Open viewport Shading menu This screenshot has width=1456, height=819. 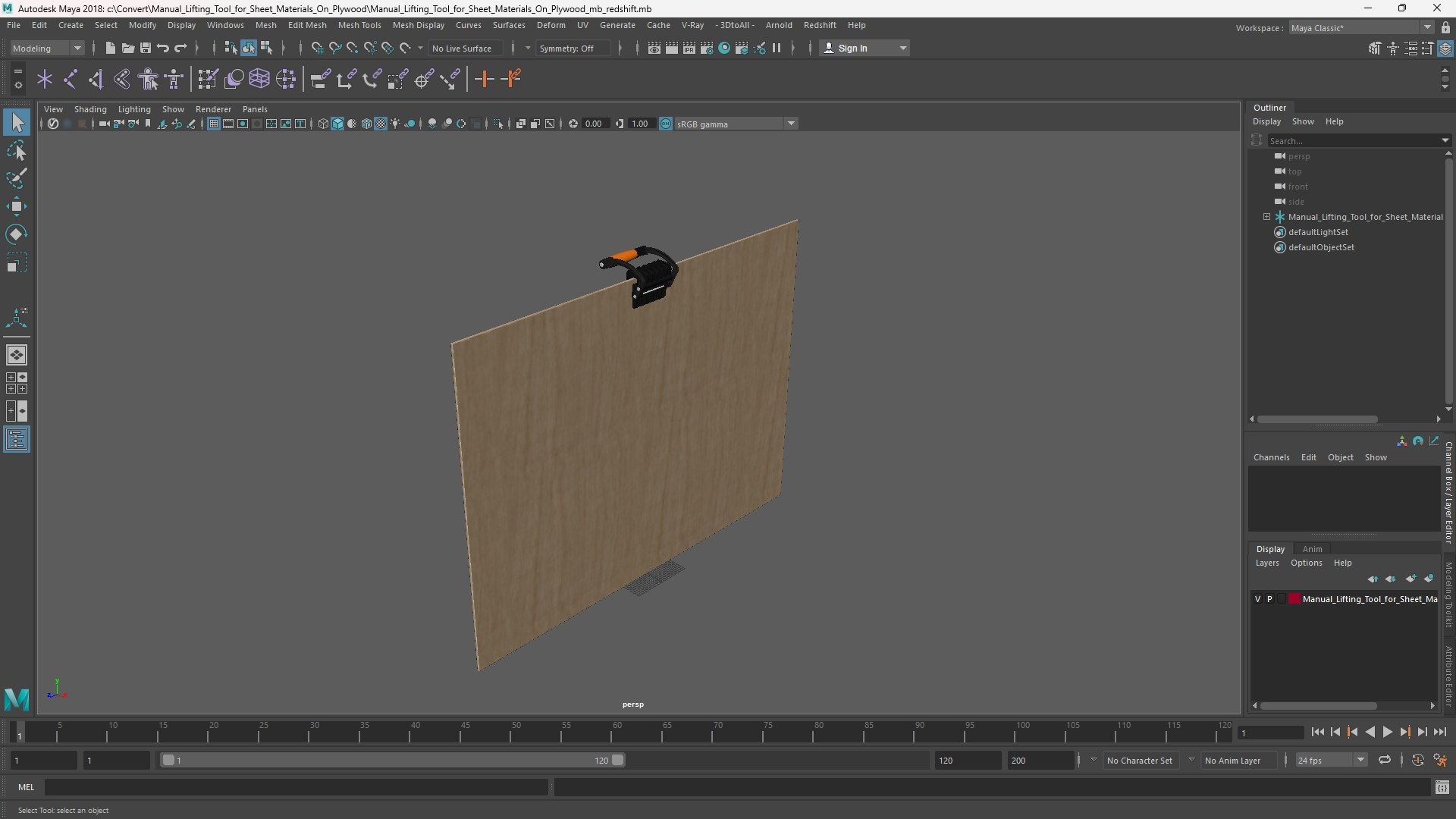(90, 109)
